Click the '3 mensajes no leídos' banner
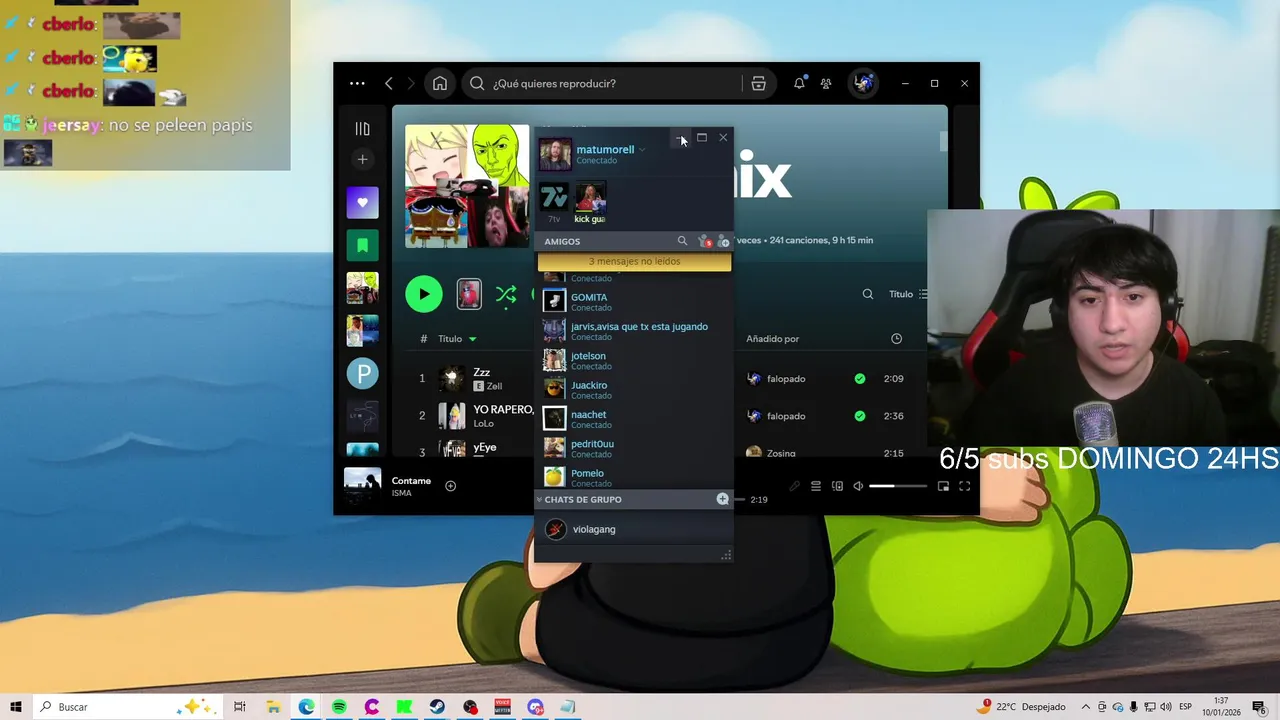This screenshot has height=720, width=1280. pyautogui.click(x=634, y=262)
